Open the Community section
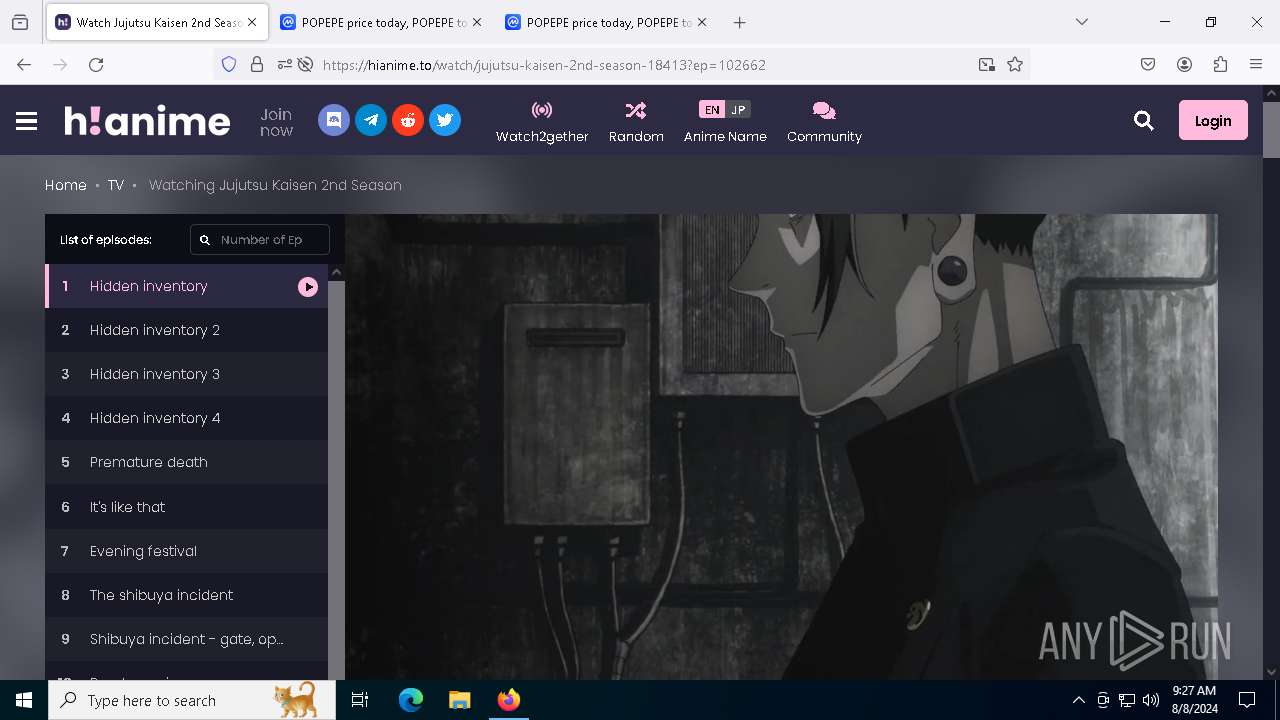This screenshot has width=1280, height=720. click(824, 122)
